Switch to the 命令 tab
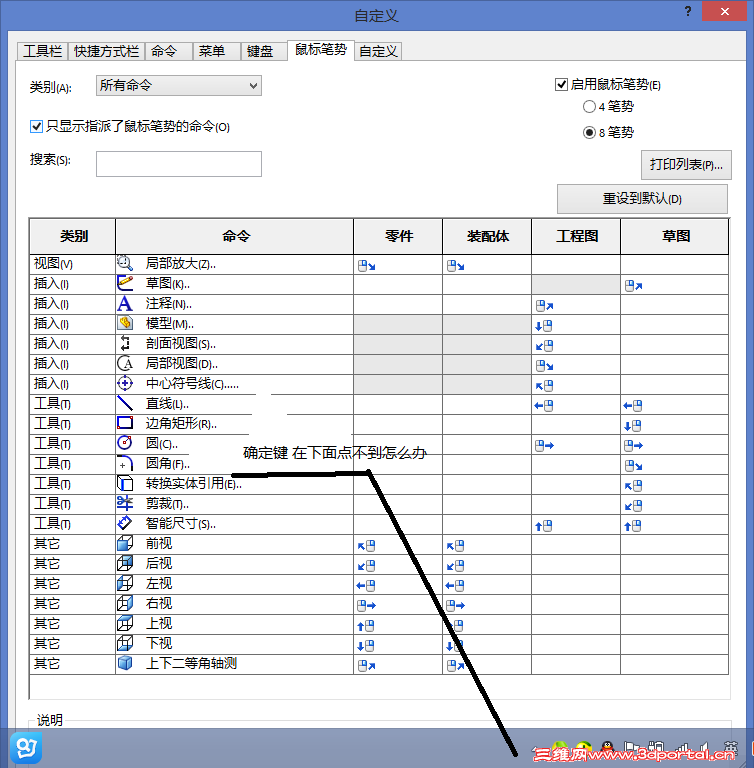The height and width of the screenshot is (768, 754). coord(169,51)
